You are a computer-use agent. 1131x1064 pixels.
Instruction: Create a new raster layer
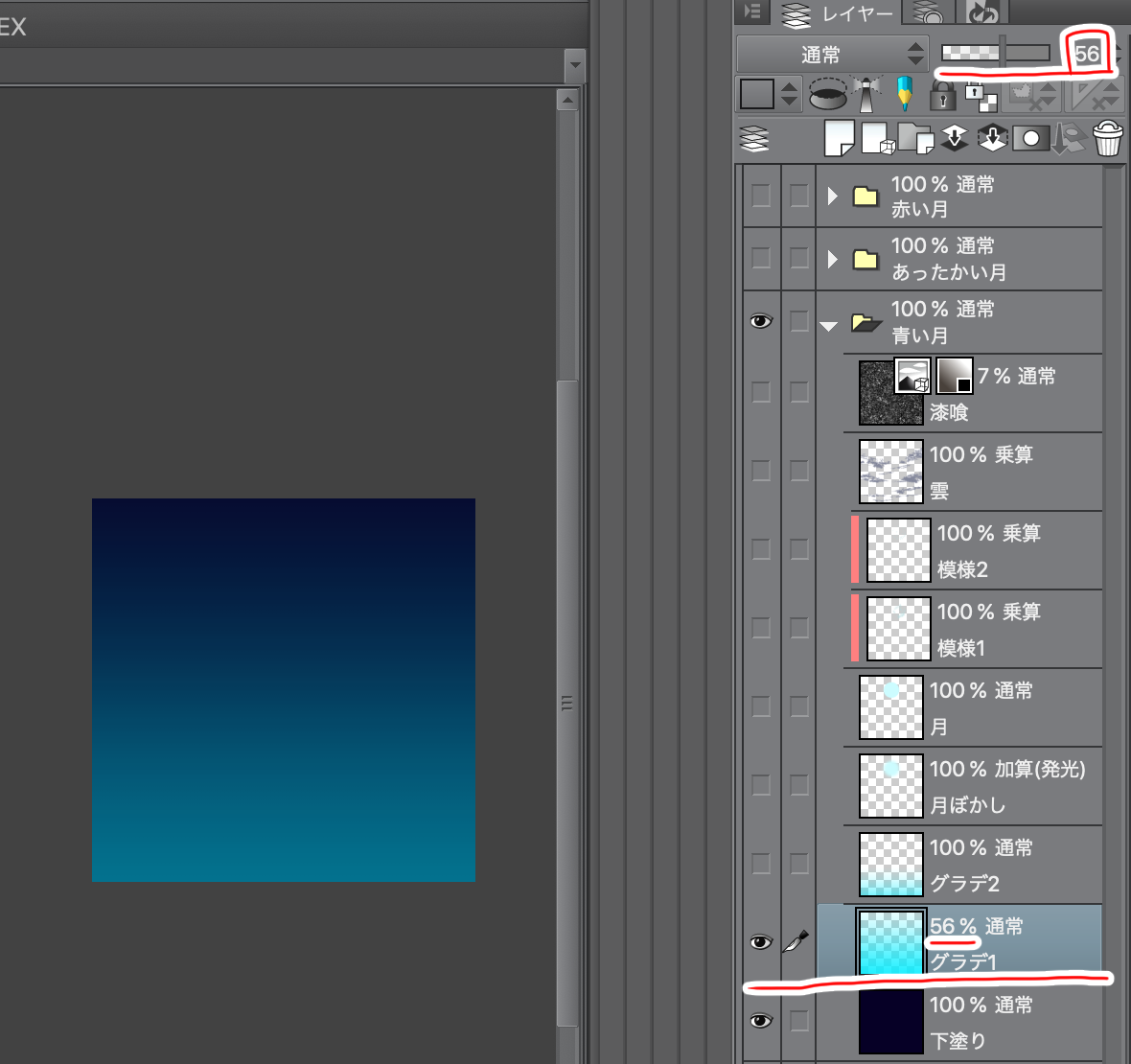pos(839,139)
